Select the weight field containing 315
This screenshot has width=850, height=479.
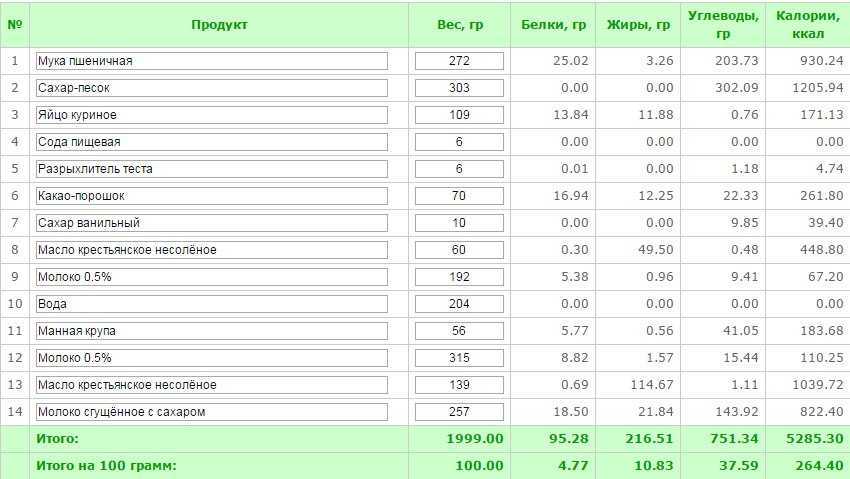pyautogui.click(x=459, y=358)
